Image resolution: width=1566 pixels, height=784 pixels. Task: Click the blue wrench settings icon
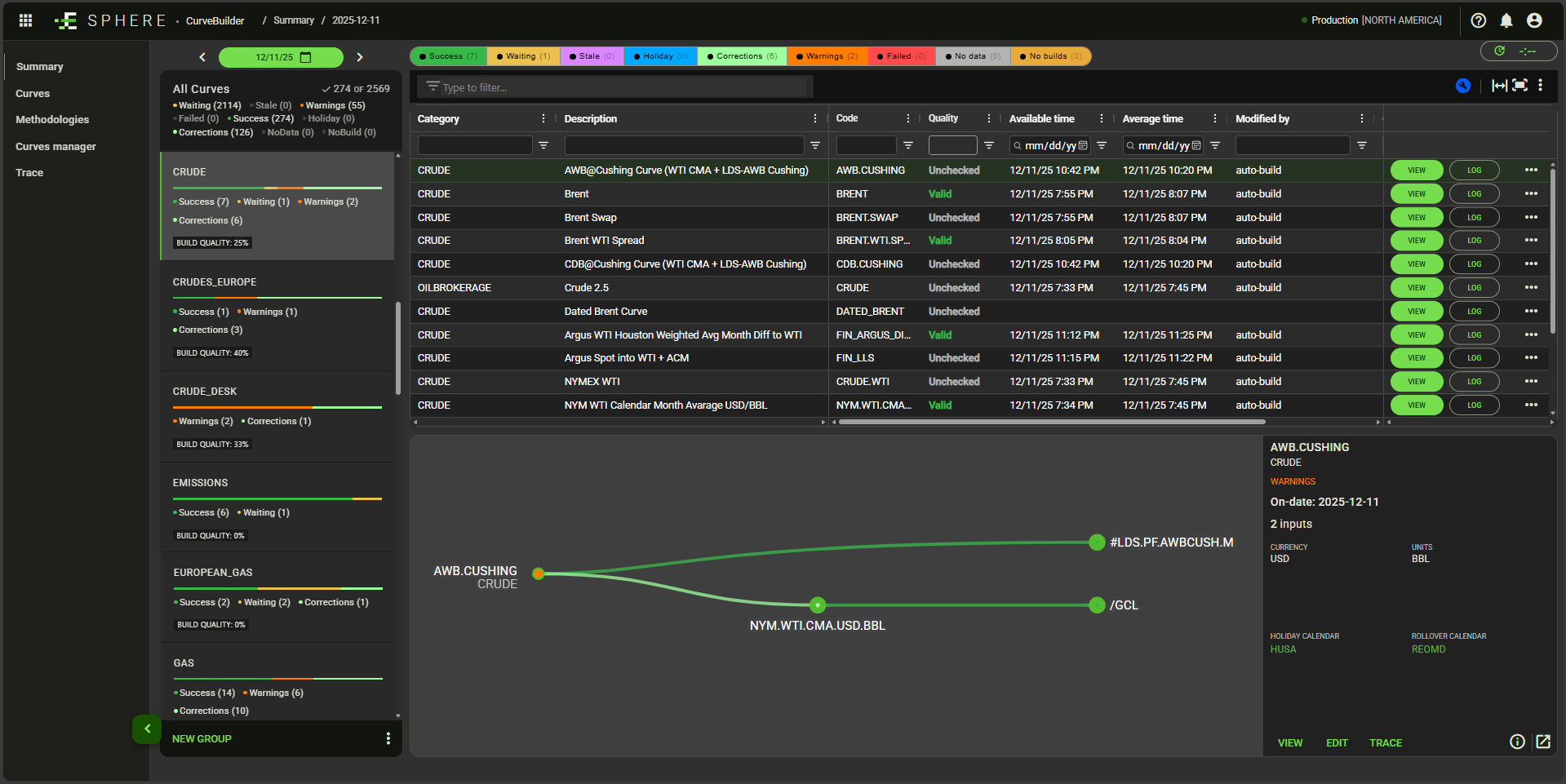point(1462,86)
